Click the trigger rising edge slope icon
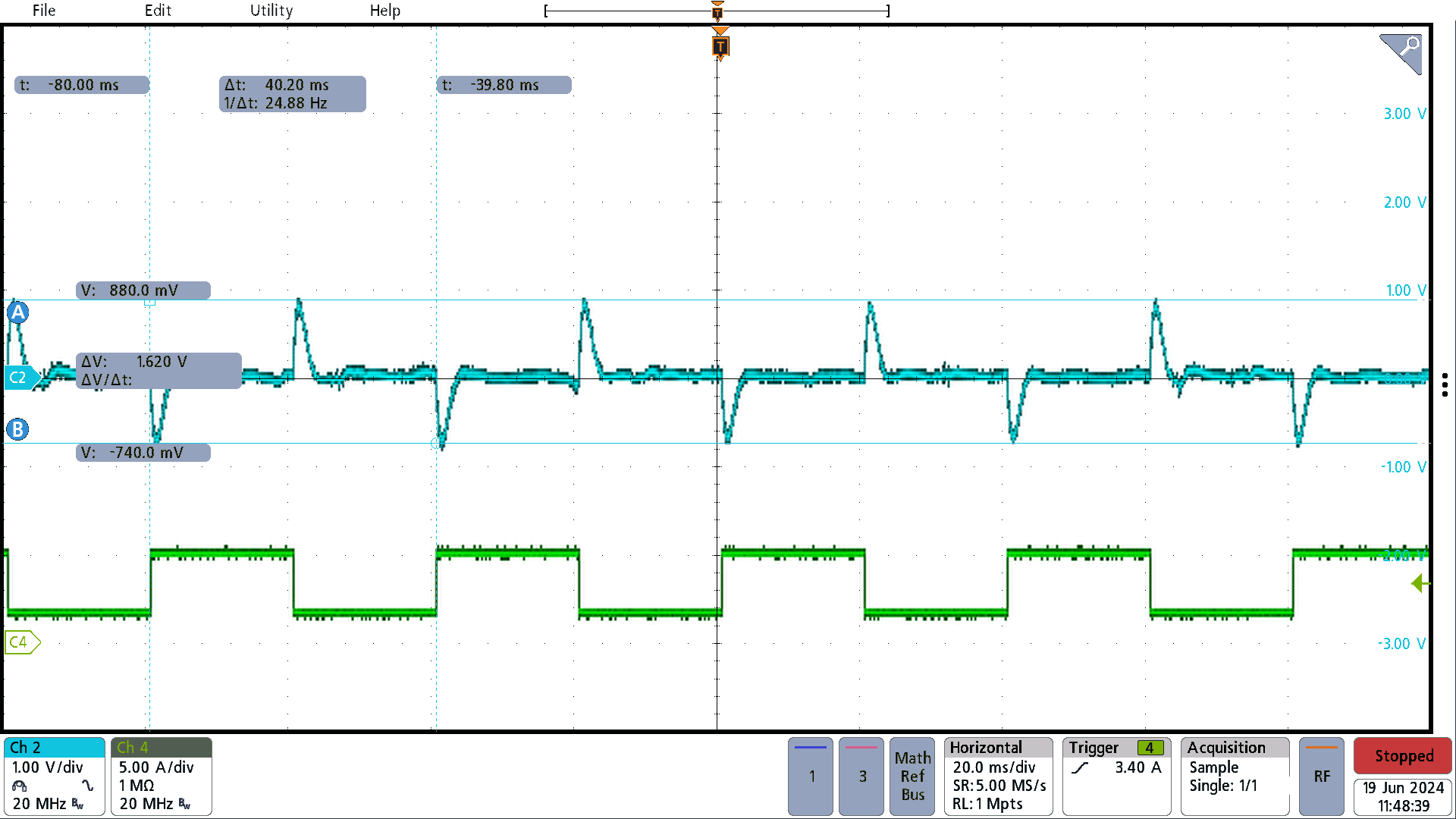Screen dimensions: 1456x819 coord(1080,767)
